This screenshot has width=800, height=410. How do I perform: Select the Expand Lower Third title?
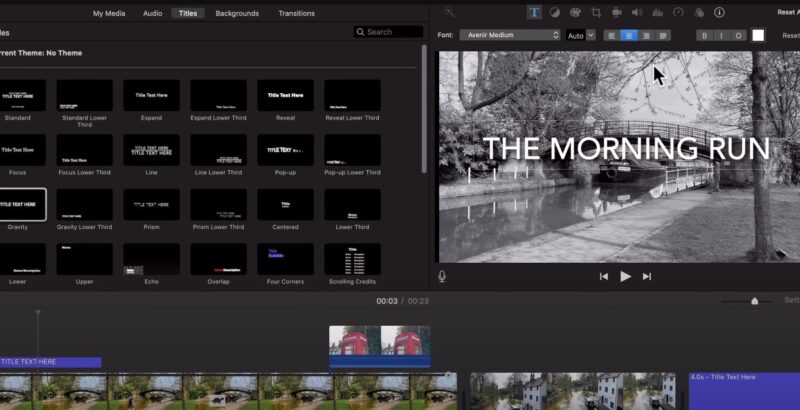[218, 95]
